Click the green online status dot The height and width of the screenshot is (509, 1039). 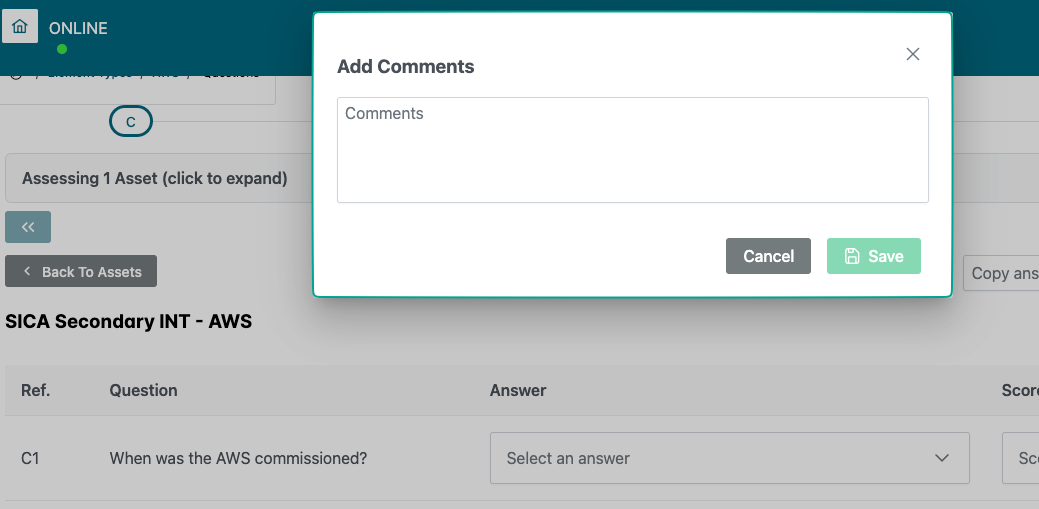62,49
